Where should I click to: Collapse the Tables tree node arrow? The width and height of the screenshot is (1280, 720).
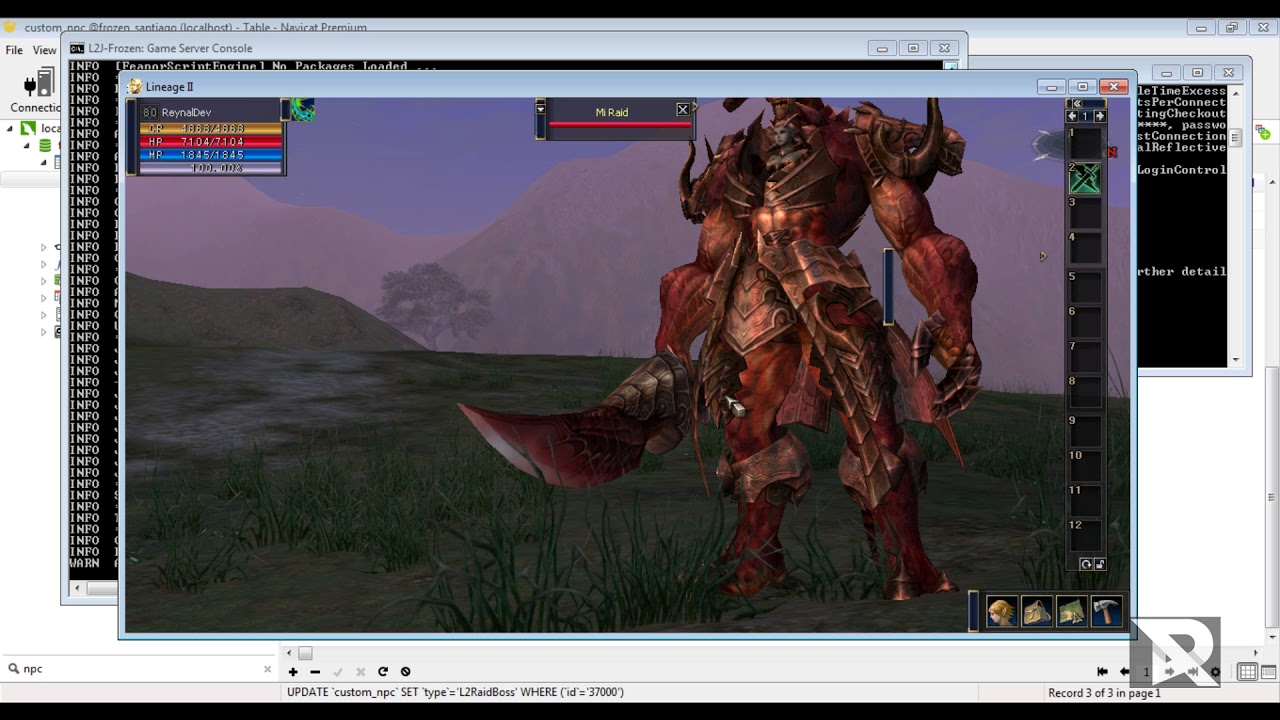(x=44, y=162)
